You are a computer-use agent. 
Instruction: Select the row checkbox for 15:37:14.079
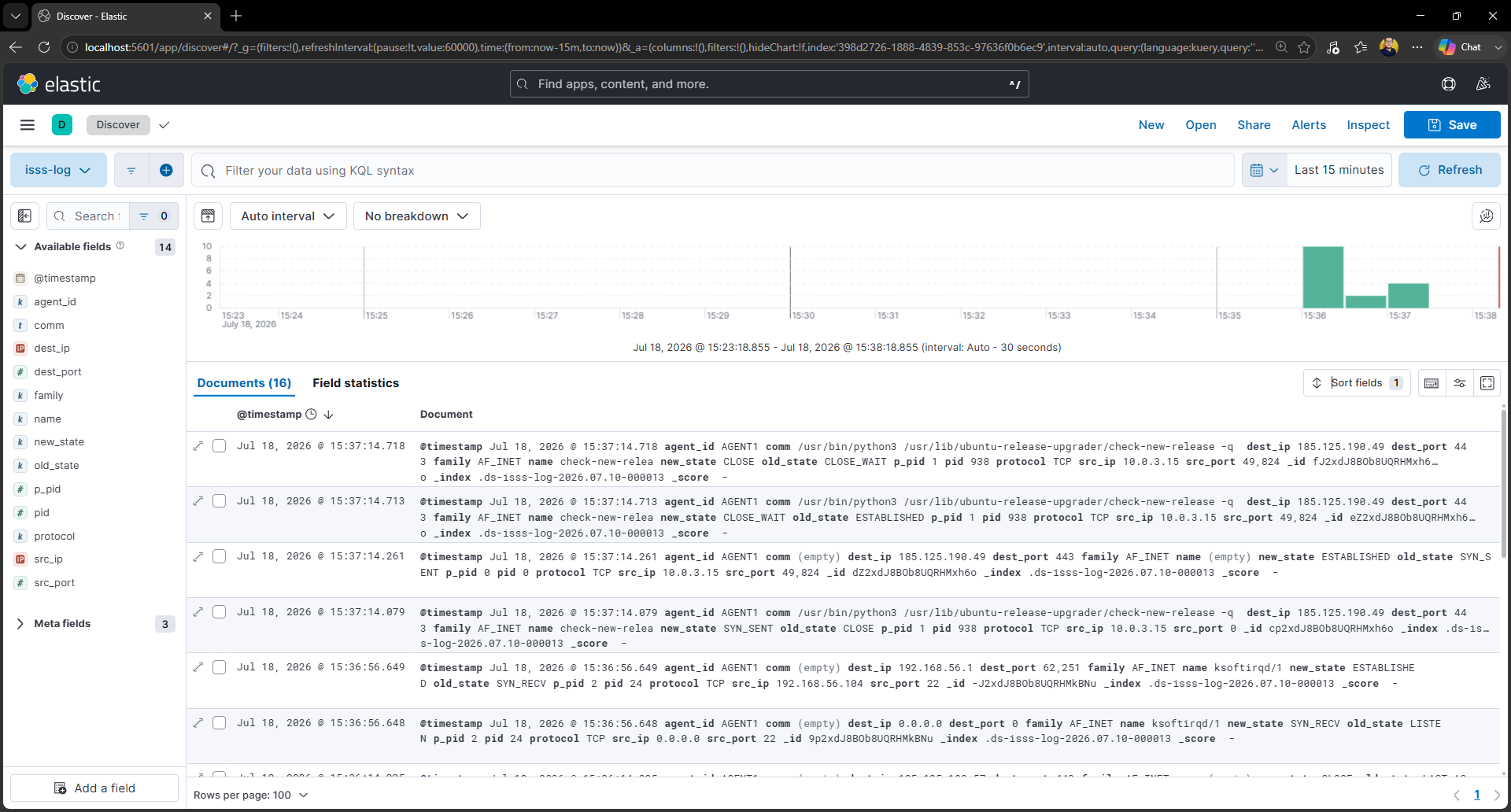pyautogui.click(x=220, y=612)
